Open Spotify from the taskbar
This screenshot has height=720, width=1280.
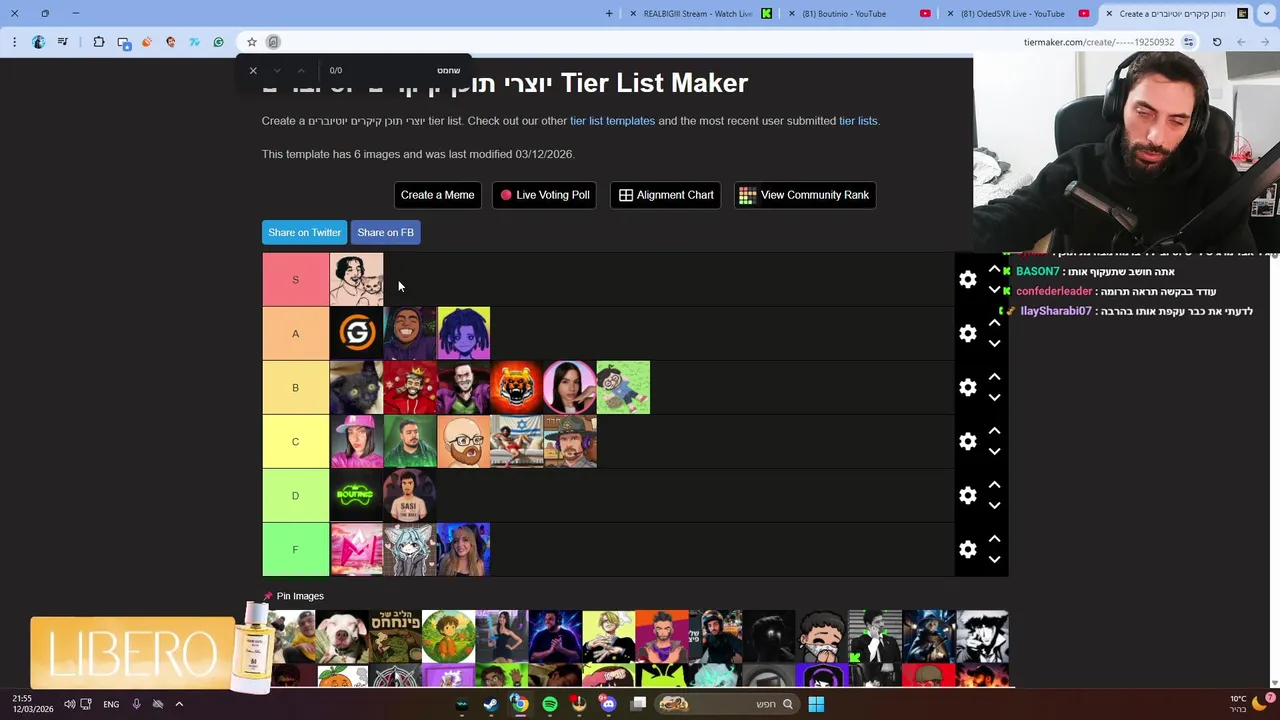pyautogui.click(x=549, y=704)
